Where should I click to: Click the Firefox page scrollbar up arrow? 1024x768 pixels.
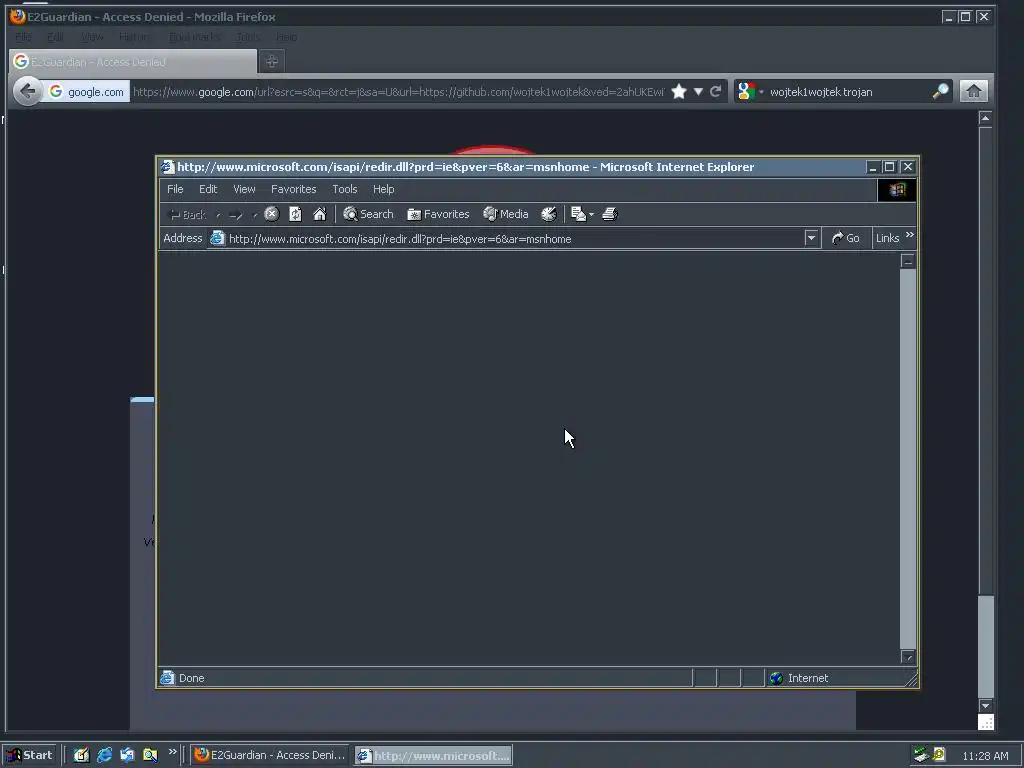click(x=985, y=118)
